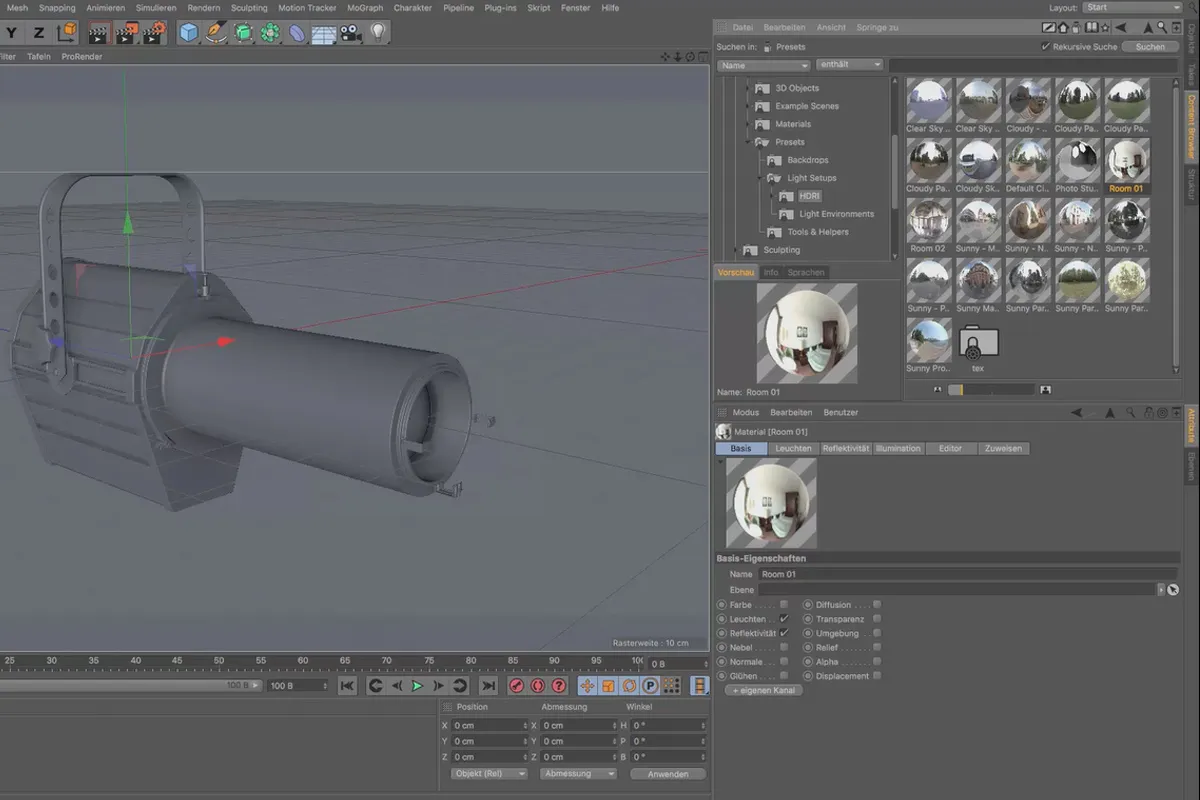This screenshot has height=800, width=1200.
Task: Select the Photo Studio HDRI thumbnail
Action: click(x=1077, y=165)
